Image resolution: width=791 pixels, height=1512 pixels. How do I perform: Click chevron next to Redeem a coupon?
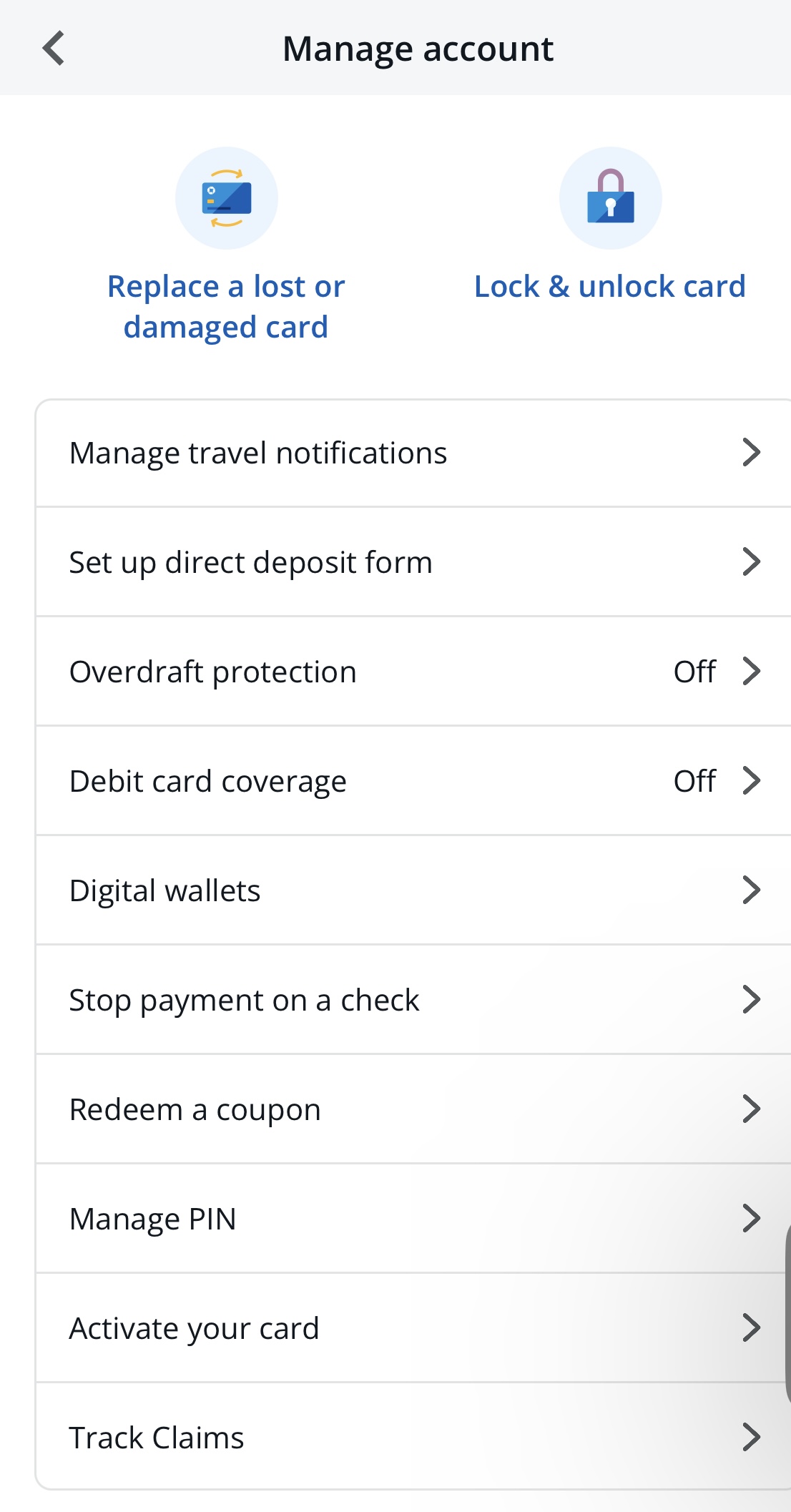751,1109
